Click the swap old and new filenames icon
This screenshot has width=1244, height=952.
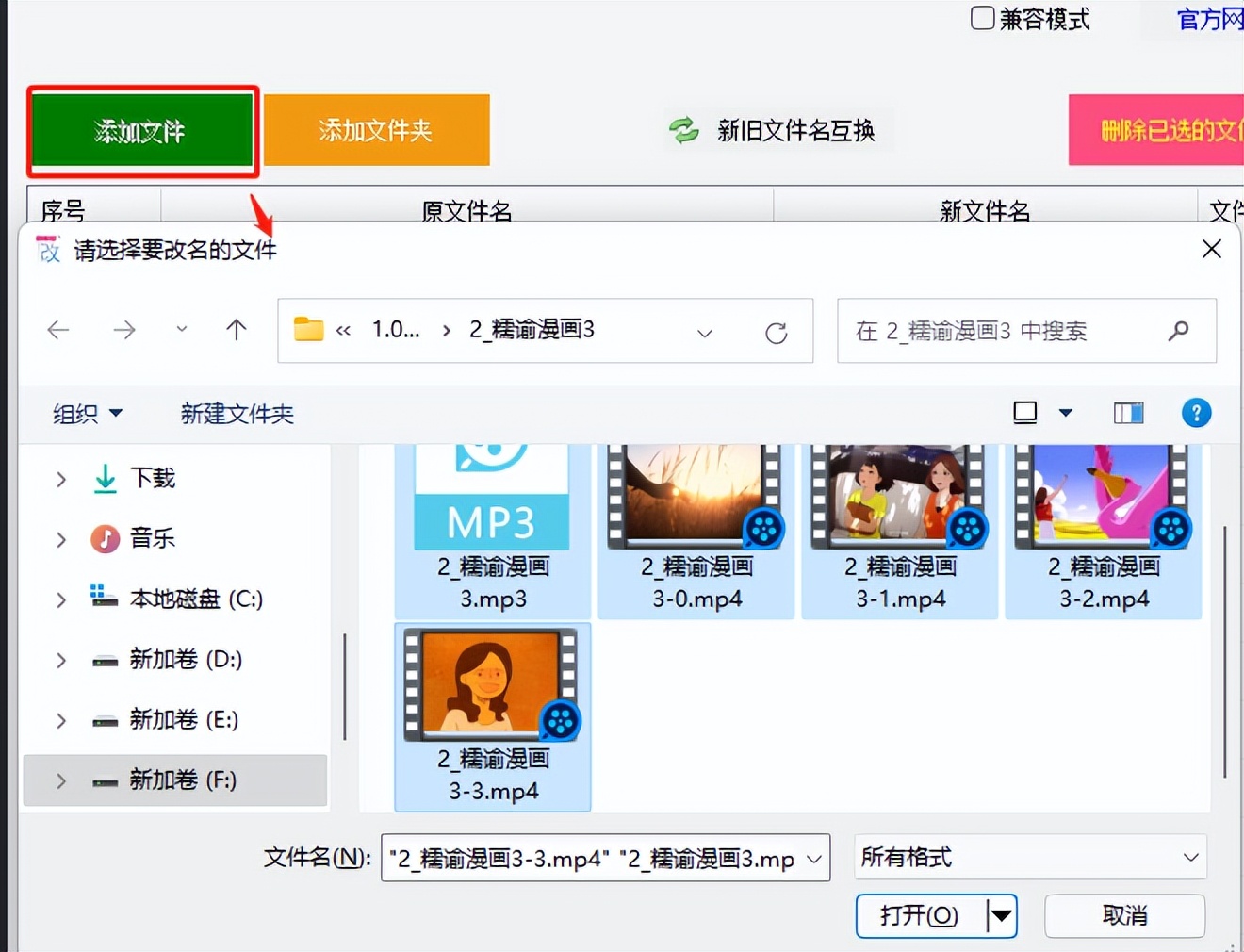(x=684, y=130)
